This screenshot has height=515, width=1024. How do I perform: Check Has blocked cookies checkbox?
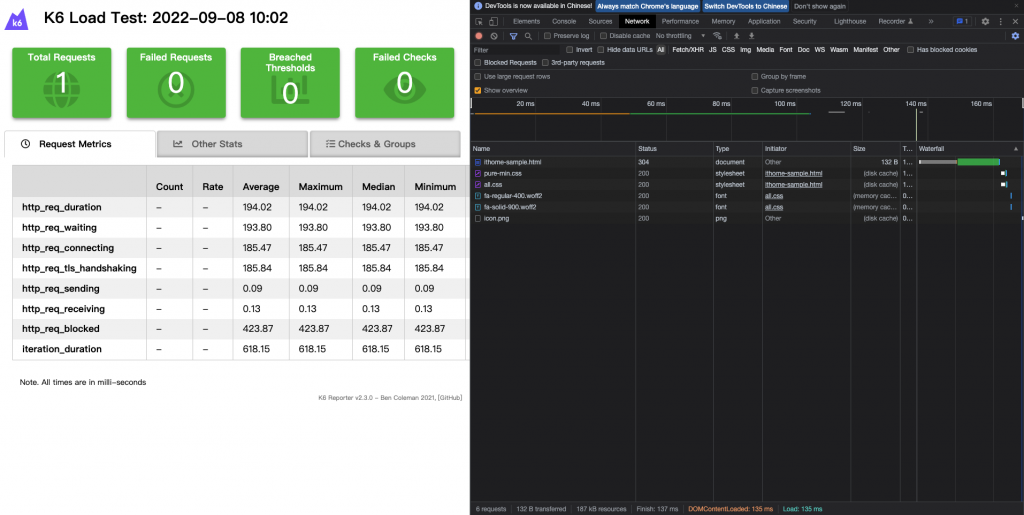click(x=910, y=50)
